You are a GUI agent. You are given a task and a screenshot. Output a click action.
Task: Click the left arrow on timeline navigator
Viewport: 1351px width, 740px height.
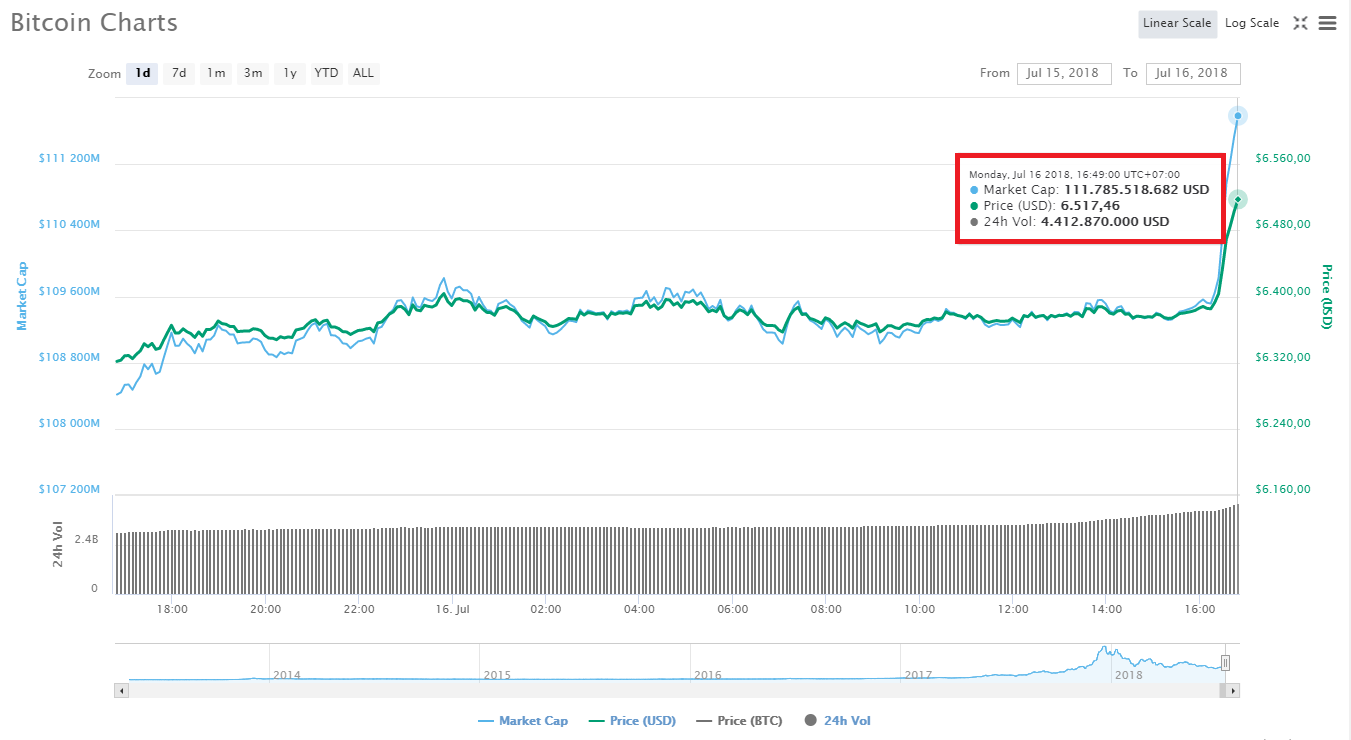pos(121,689)
